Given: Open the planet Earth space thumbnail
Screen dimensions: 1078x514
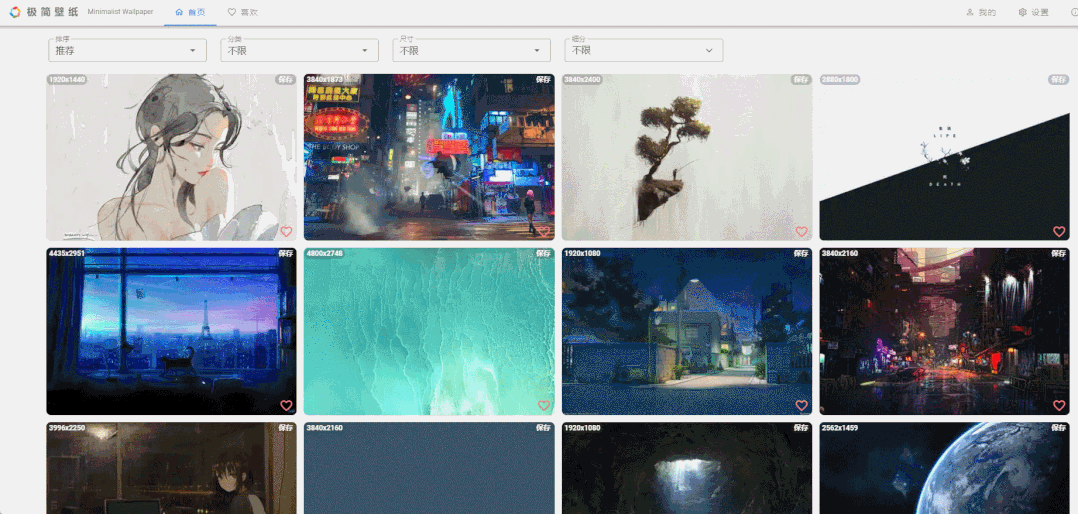Looking at the screenshot, I should [x=945, y=468].
